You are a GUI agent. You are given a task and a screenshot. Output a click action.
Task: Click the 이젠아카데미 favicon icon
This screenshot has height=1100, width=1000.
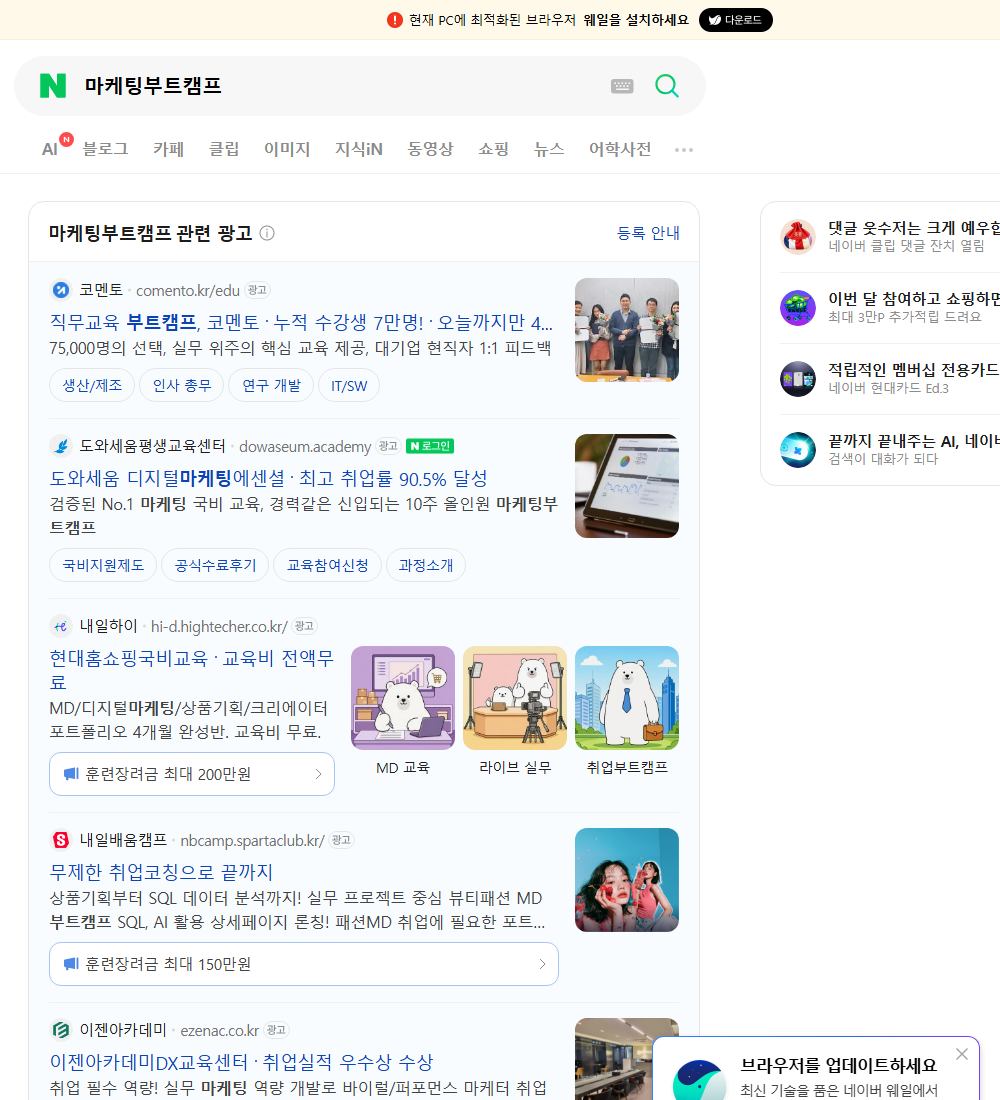61,1030
